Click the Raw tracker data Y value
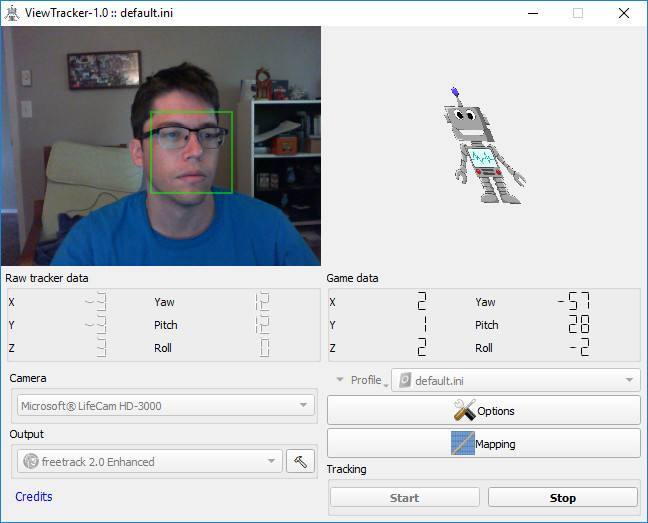This screenshot has width=648, height=523. pyautogui.click(x=95, y=325)
